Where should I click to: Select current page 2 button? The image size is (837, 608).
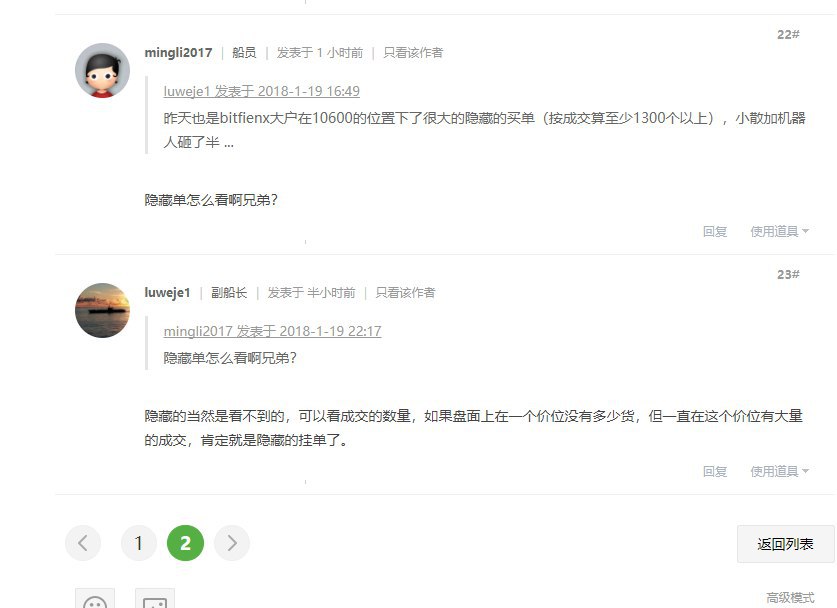(185, 543)
